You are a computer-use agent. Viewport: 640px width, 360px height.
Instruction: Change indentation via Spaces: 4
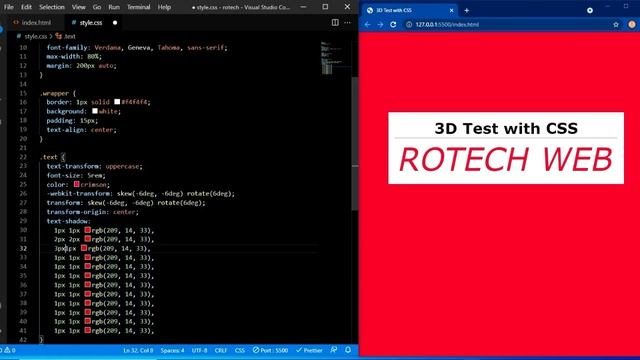(172, 350)
